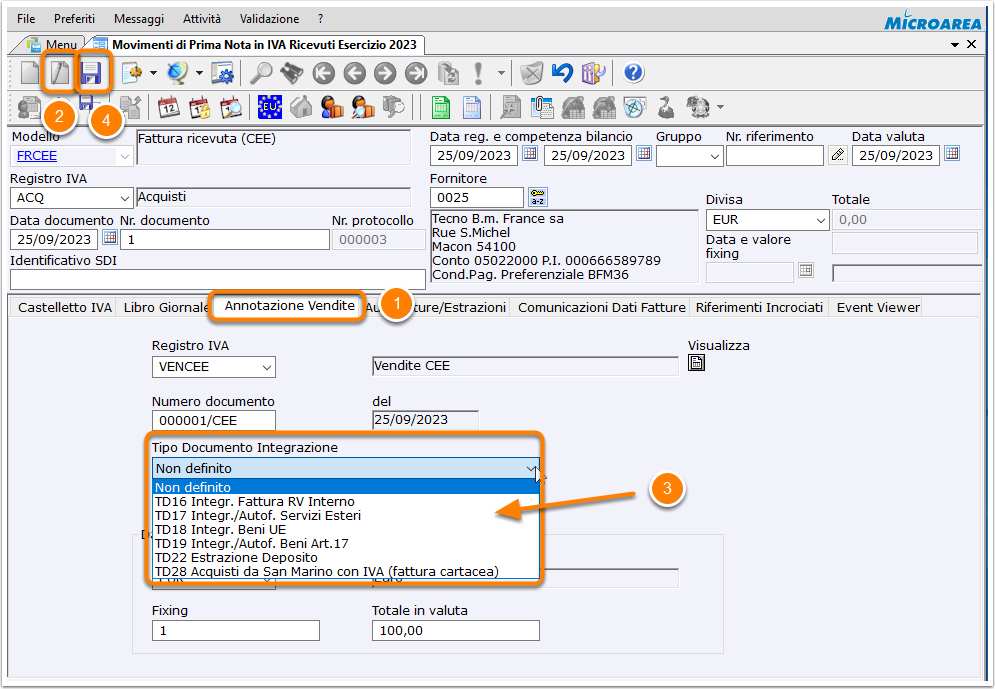Expand the VENCEE Registro IVA dropdown
995x689 pixels.
267,367
